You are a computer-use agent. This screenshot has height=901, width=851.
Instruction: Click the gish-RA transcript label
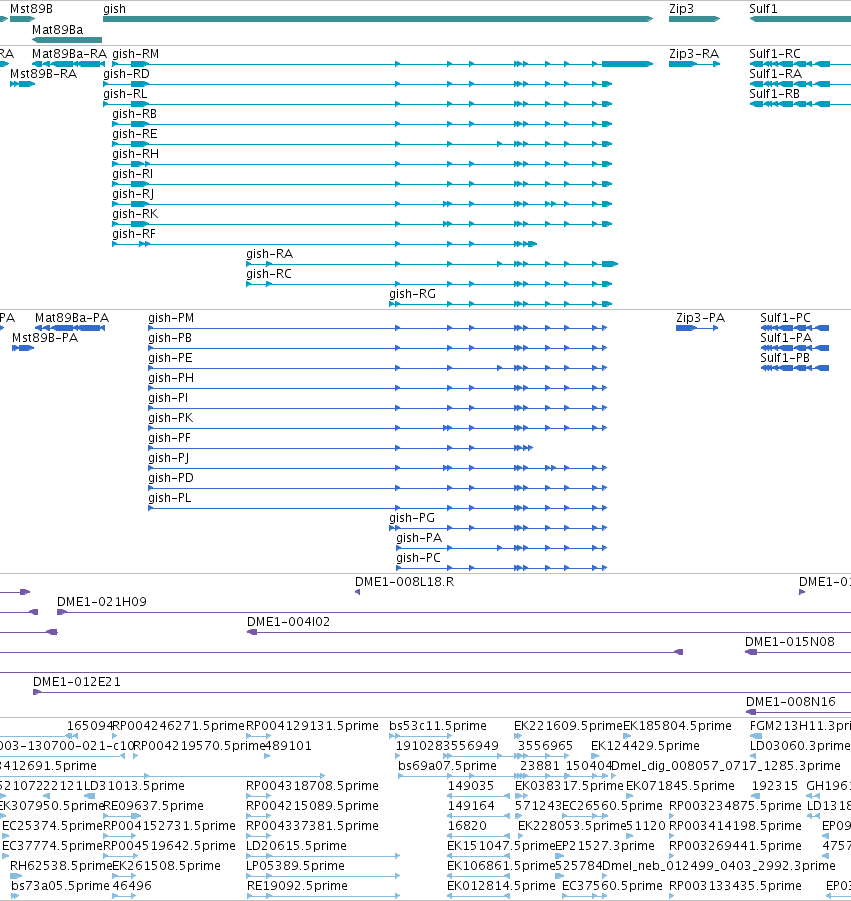(269, 254)
